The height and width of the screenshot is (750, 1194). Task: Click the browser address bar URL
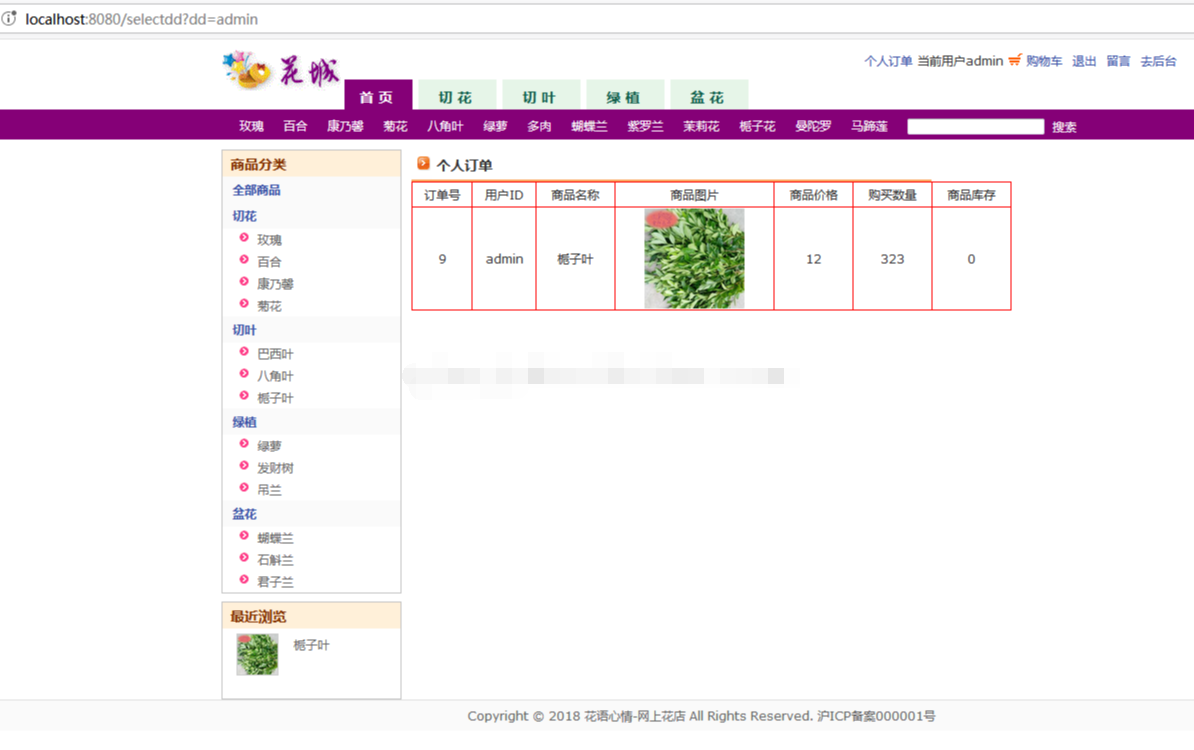(142, 19)
